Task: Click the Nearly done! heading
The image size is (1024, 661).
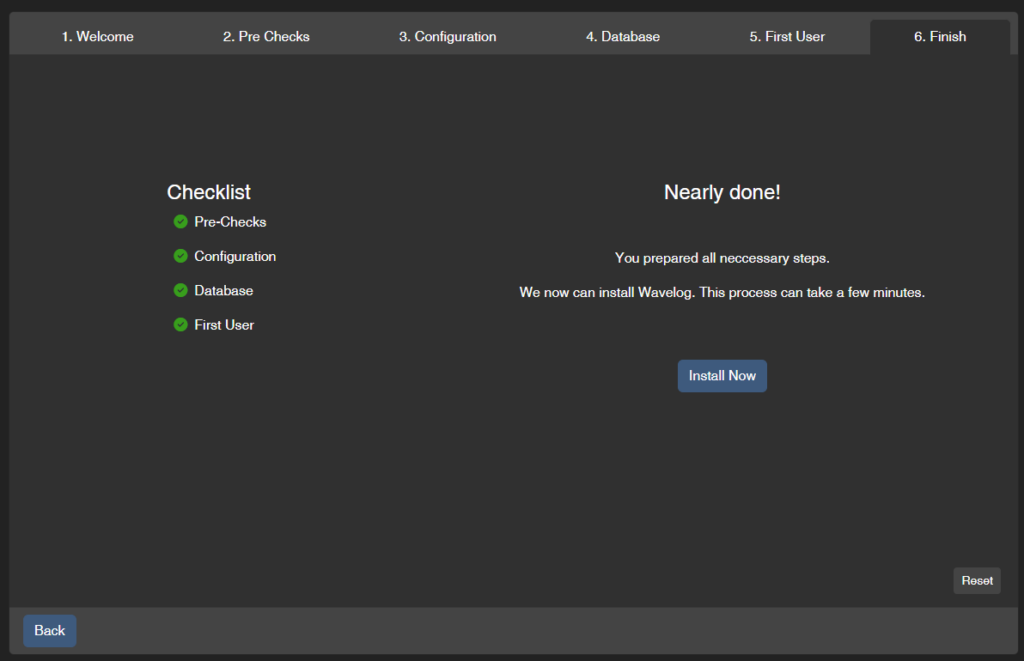Action: (722, 192)
